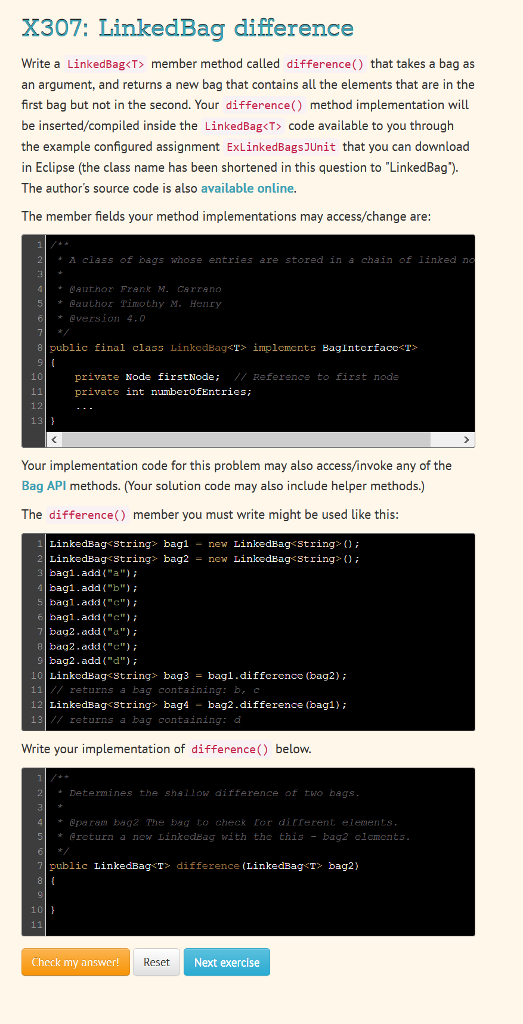Click the 'public final class LinkedBag<T>' declaration line
The height and width of the screenshot is (1024, 523).
click(x=233, y=348)
